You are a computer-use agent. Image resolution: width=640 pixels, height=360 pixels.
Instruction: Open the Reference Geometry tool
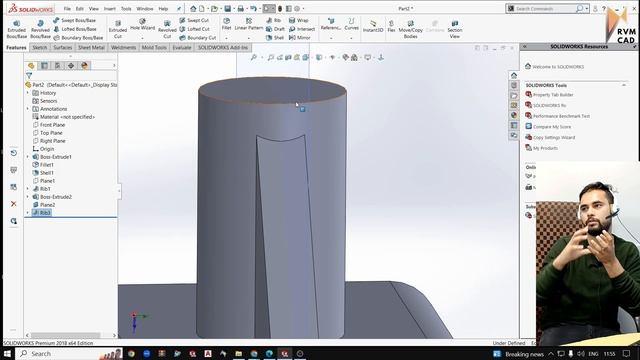click(x=331, y=24)
